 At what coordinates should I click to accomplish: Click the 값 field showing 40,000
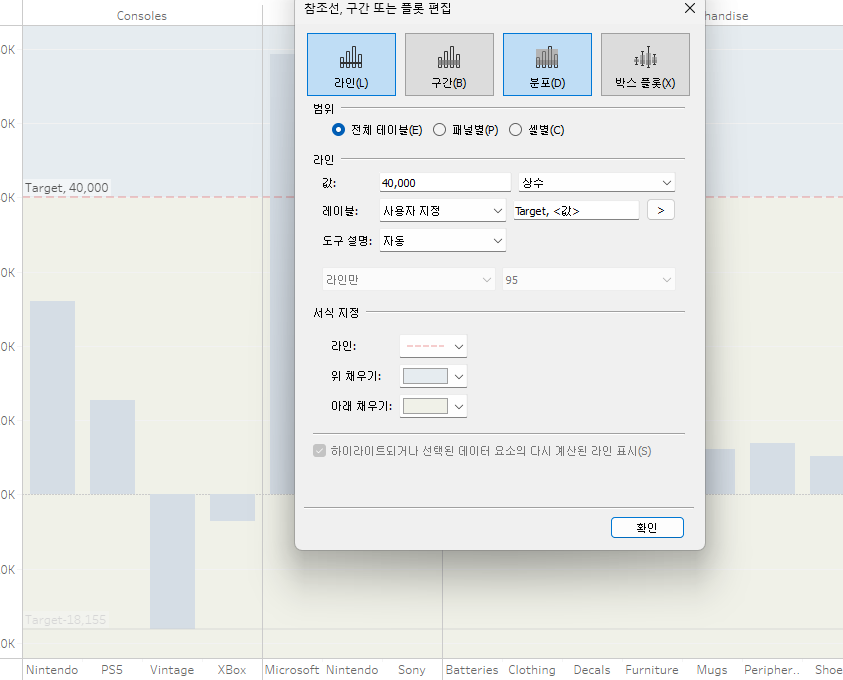coord(445,183)
